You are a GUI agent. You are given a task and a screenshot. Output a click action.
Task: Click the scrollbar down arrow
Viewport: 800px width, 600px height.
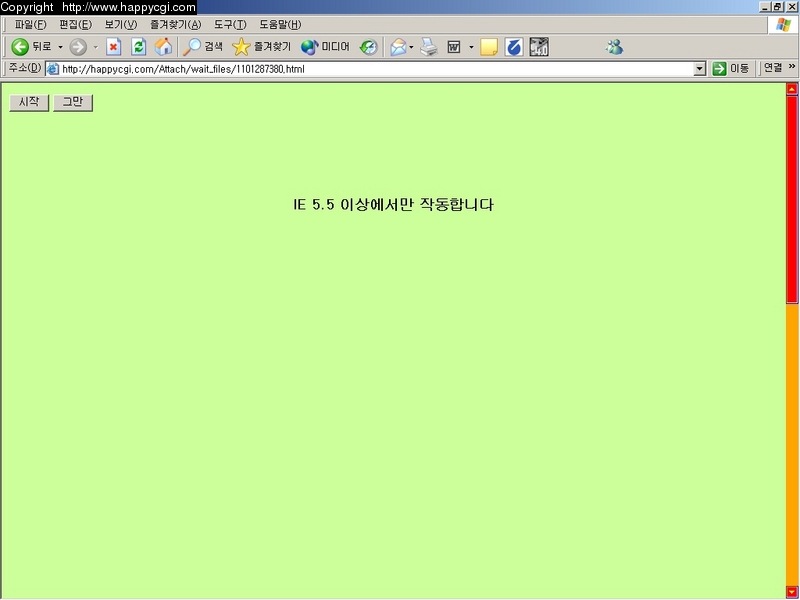click(x=792, y=592)
